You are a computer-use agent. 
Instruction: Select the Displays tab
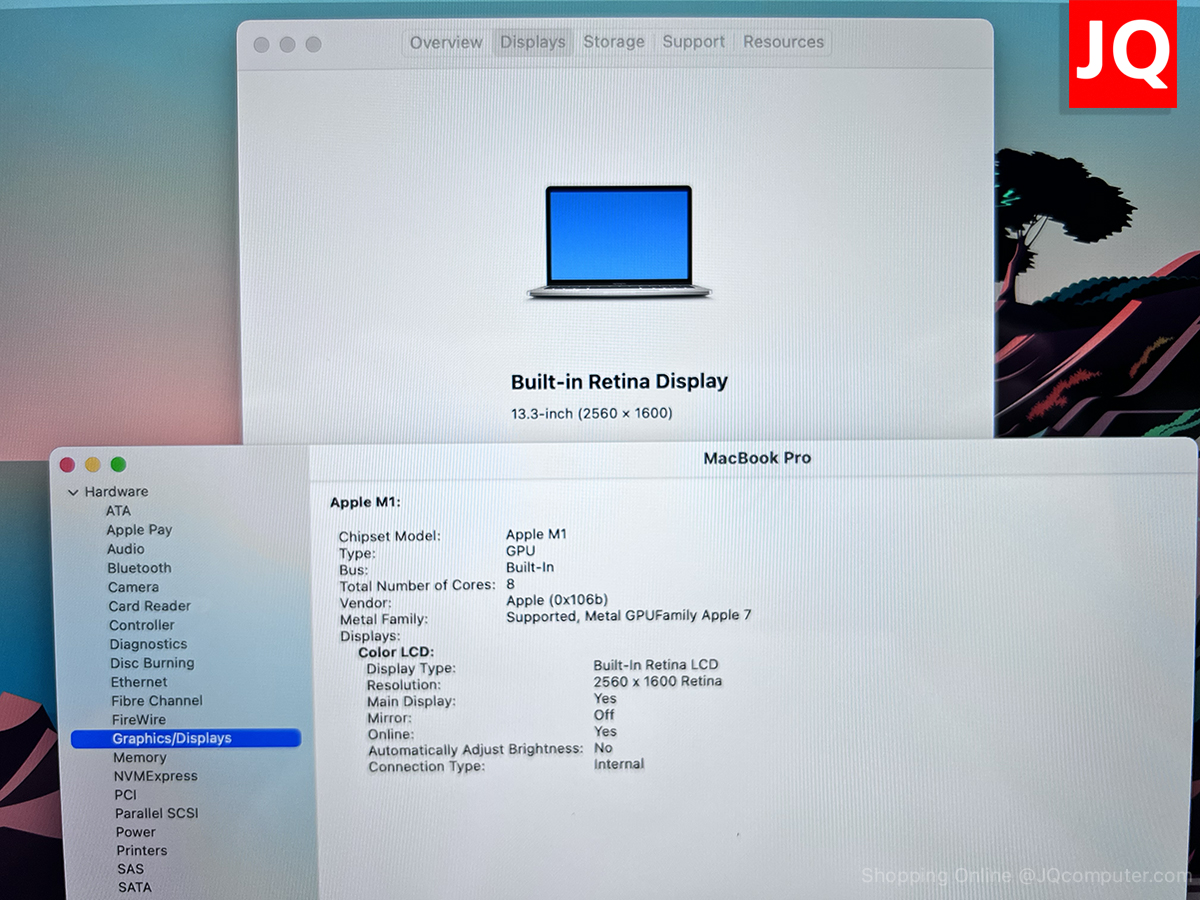(x=533, y=42)
